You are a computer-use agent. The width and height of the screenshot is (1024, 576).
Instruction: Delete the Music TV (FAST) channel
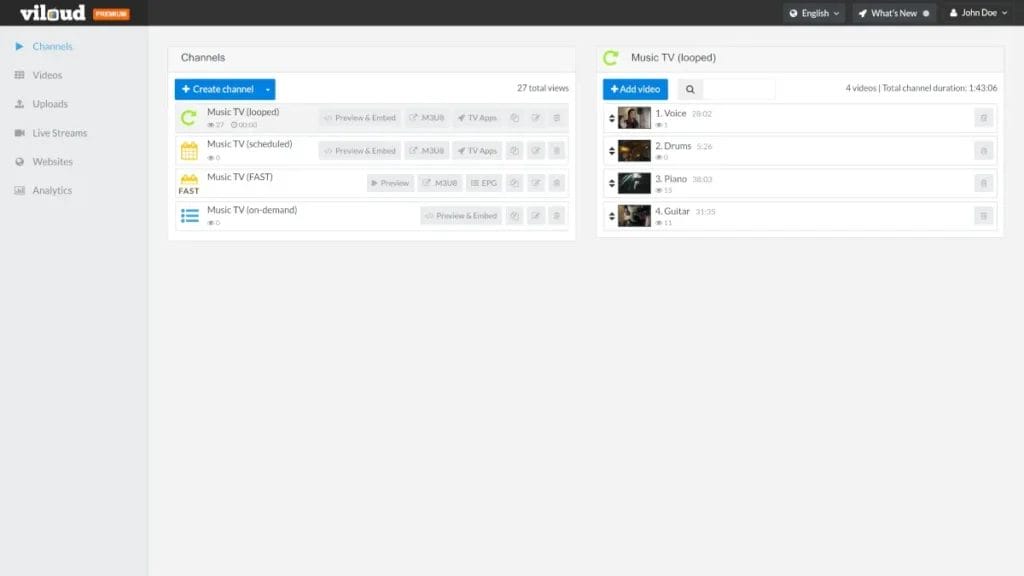[557, 183]
